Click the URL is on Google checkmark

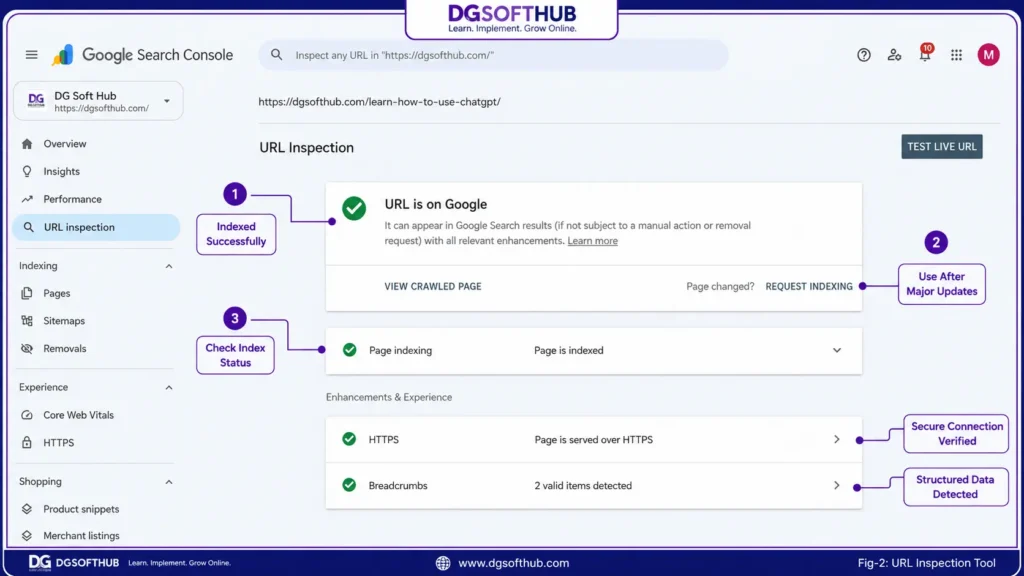coord(354,208)
